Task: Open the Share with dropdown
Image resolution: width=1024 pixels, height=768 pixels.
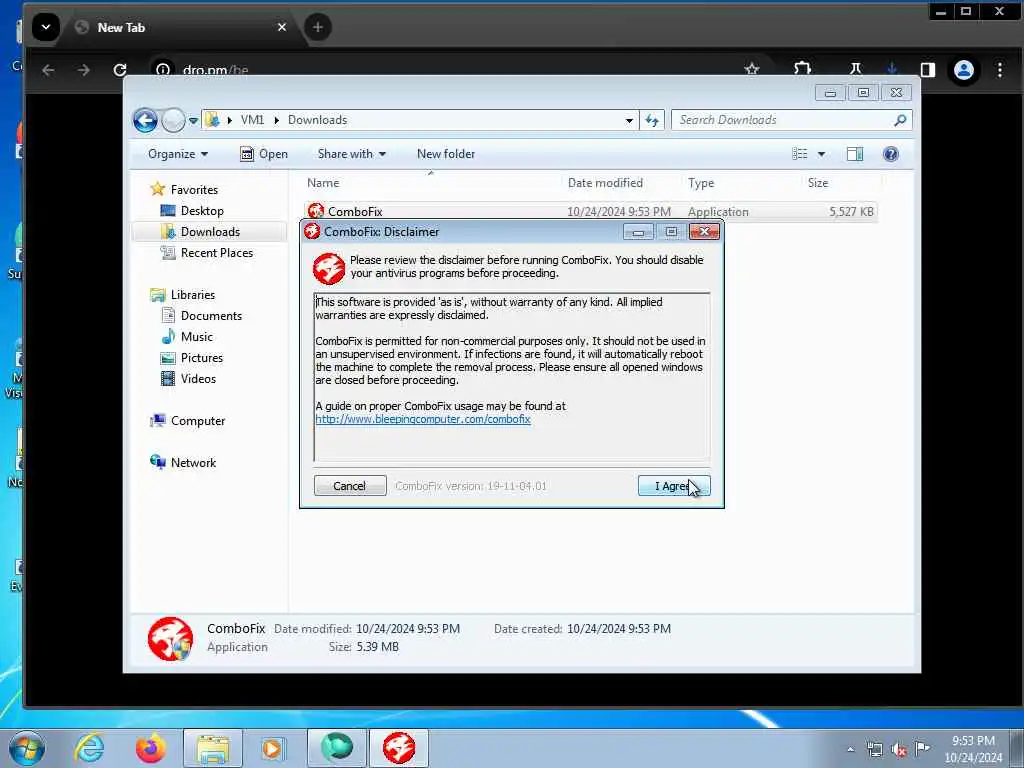Action: click(x=351, y=154)
